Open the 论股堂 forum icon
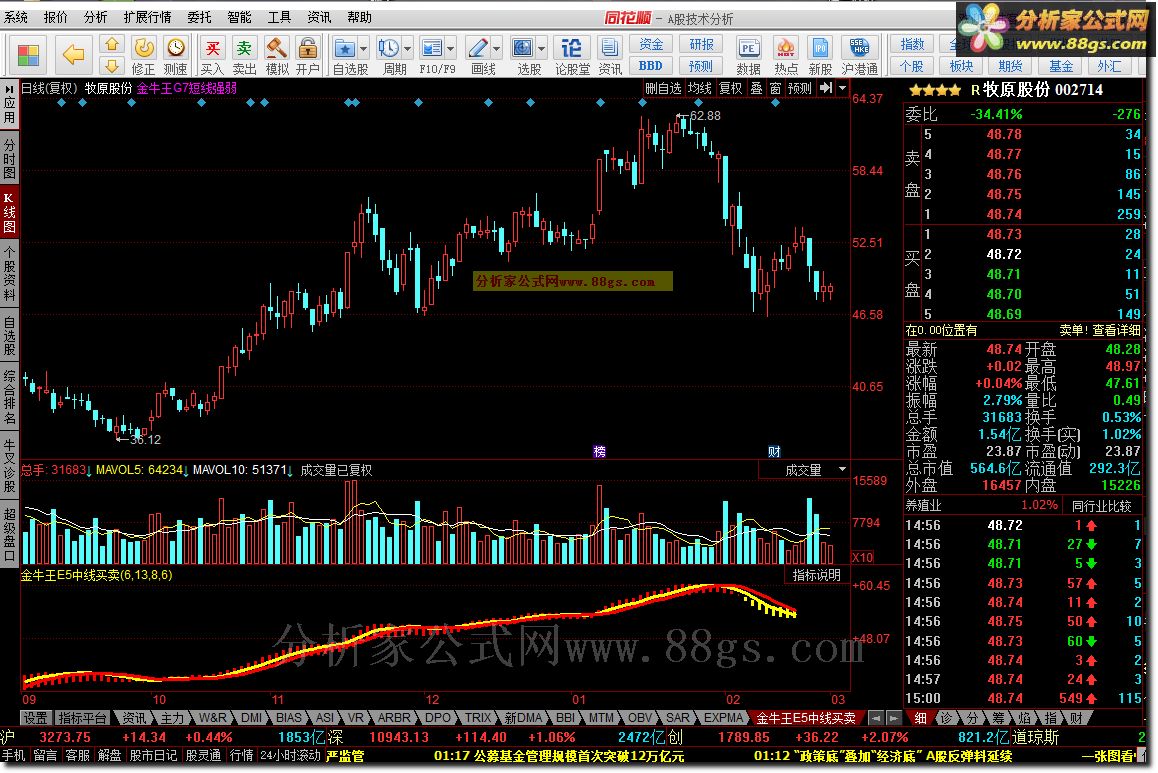 pyautogui.click(x=572, y=49)
